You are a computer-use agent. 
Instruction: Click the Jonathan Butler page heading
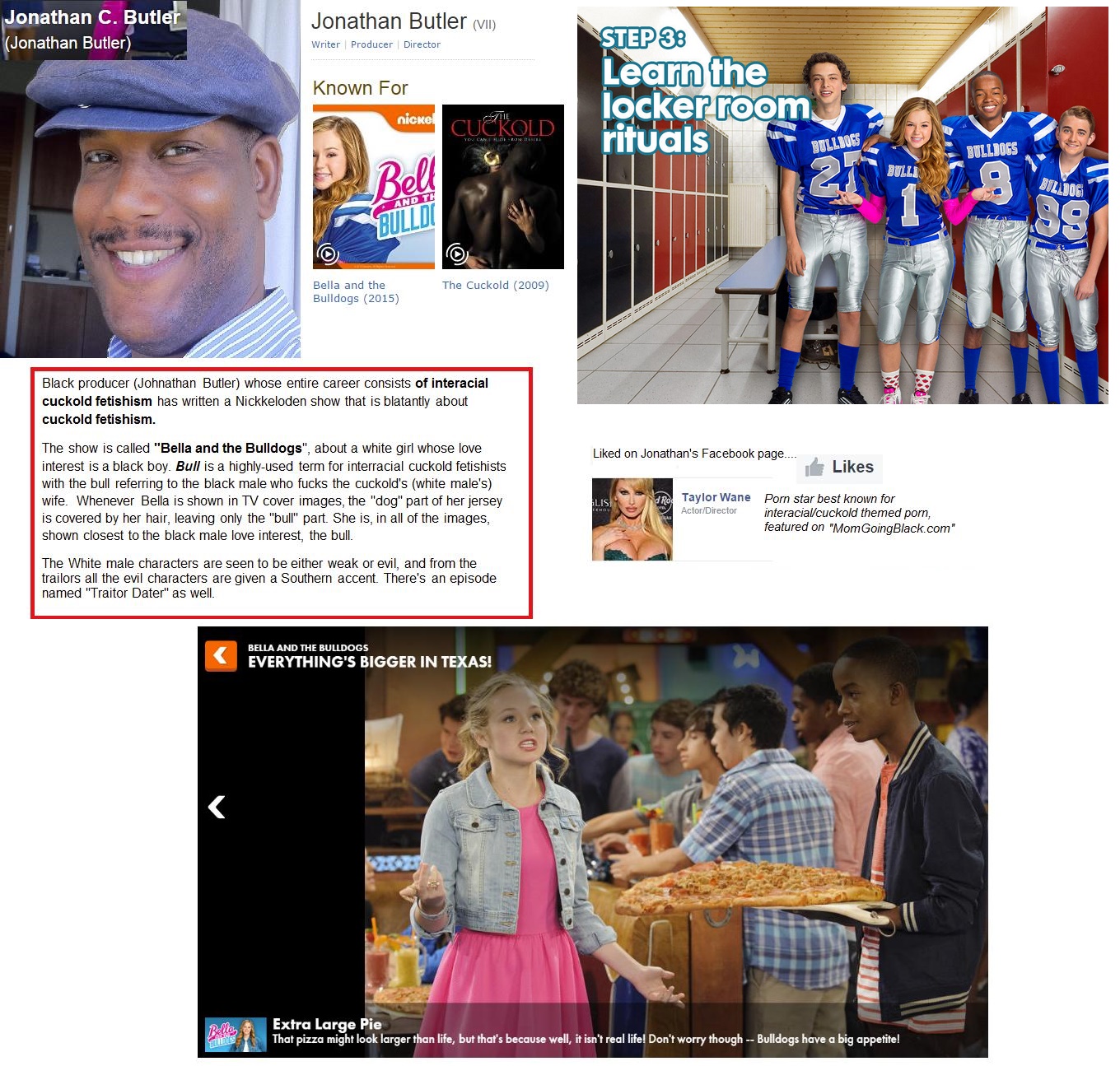click(389, 21)
